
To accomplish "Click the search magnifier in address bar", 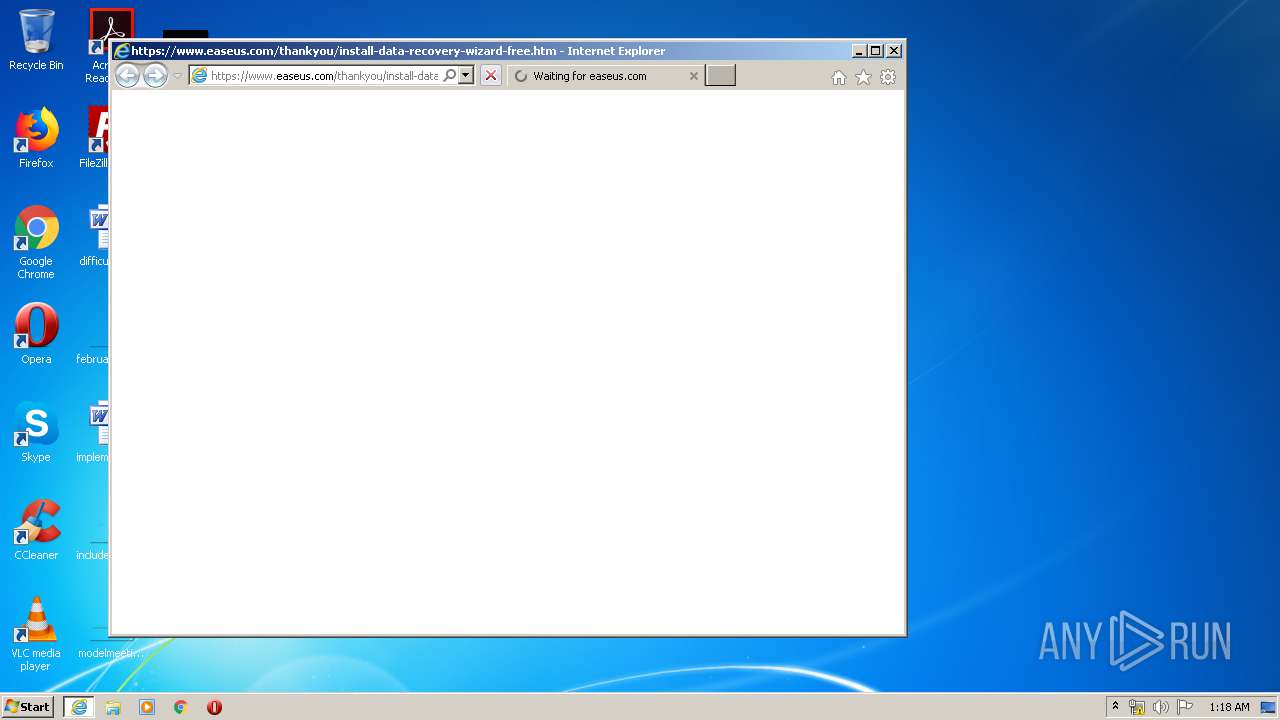I will 450,76.
